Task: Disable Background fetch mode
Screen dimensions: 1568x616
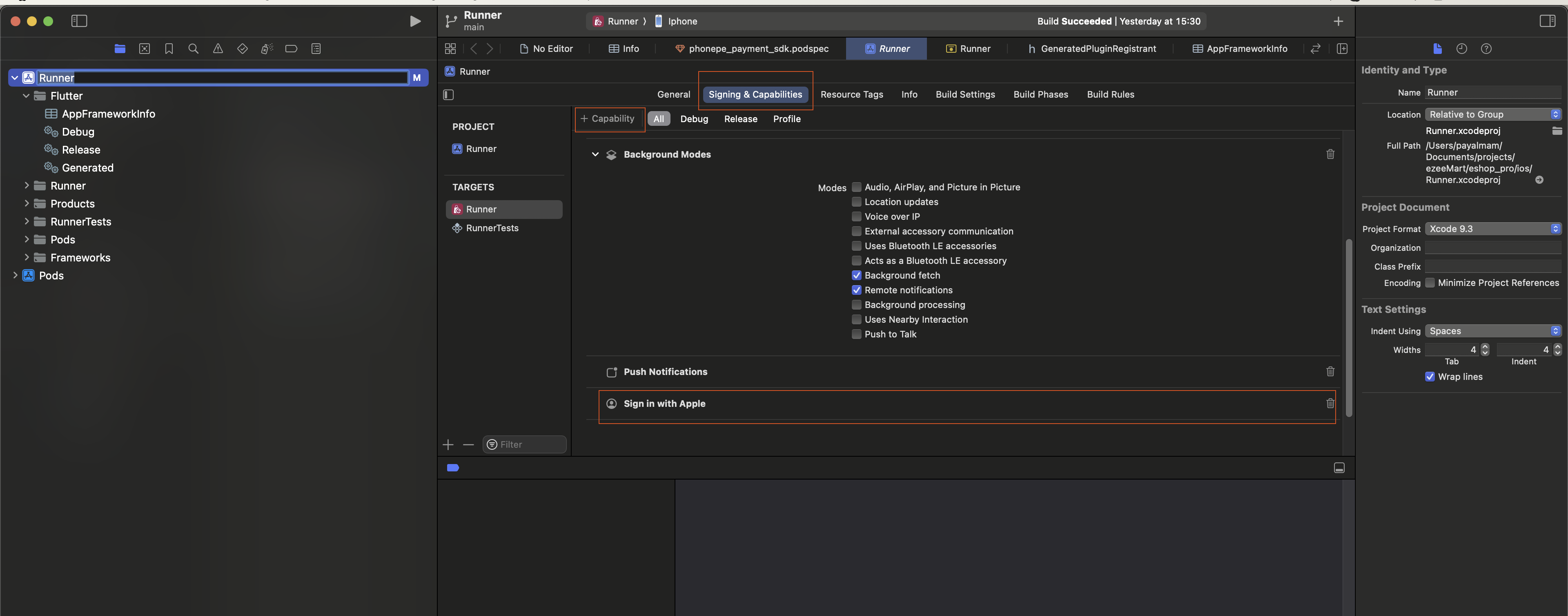Action: [856, 275]
